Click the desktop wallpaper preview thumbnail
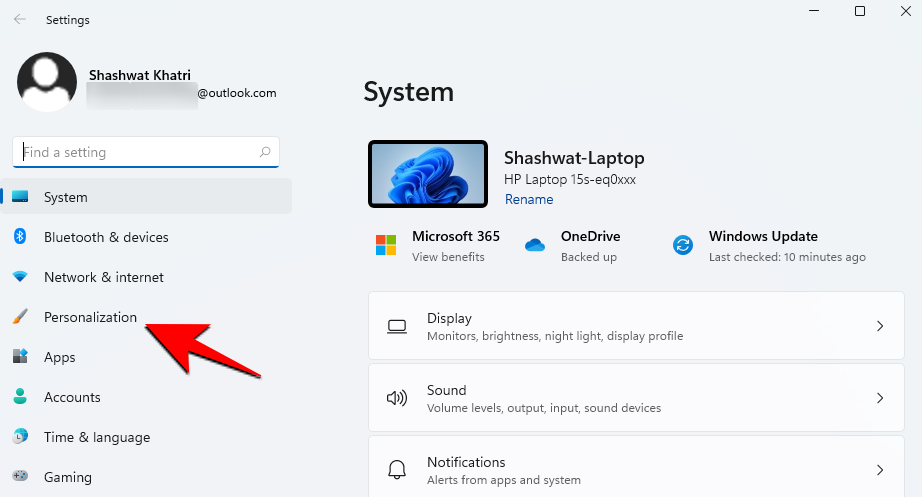The height and width of the screenshot is (497, 922). coord(428,175)
